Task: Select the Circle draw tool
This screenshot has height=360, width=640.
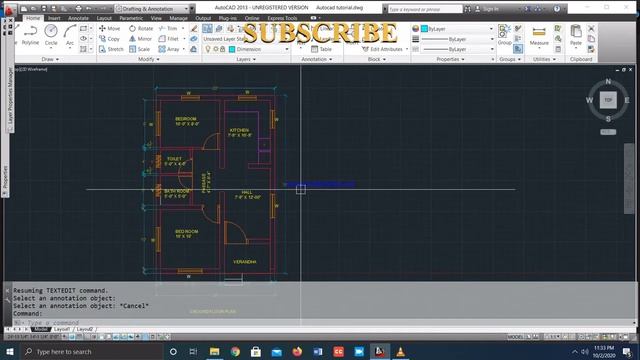Action: [x=51, y=35]
